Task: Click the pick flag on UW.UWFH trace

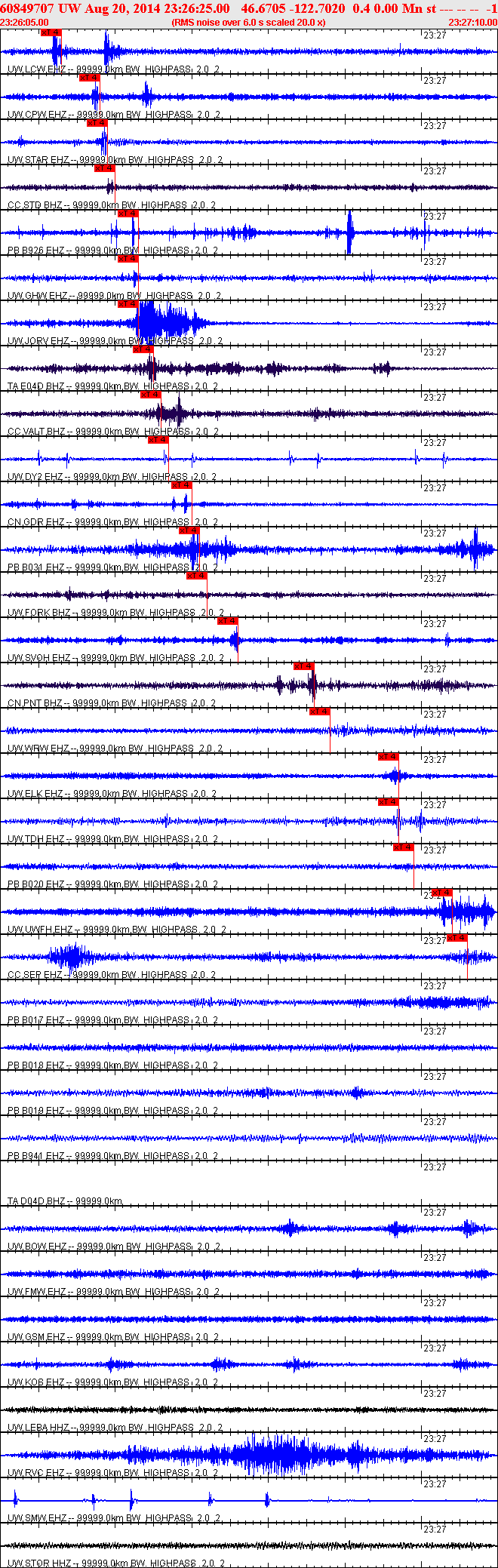Action: pyautogui.click(x=442, y=893)
